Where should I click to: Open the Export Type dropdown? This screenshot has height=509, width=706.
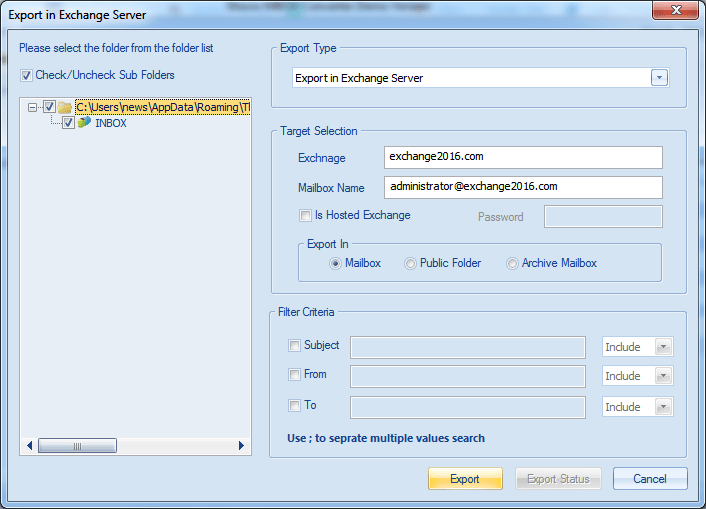tap(659, 78)
